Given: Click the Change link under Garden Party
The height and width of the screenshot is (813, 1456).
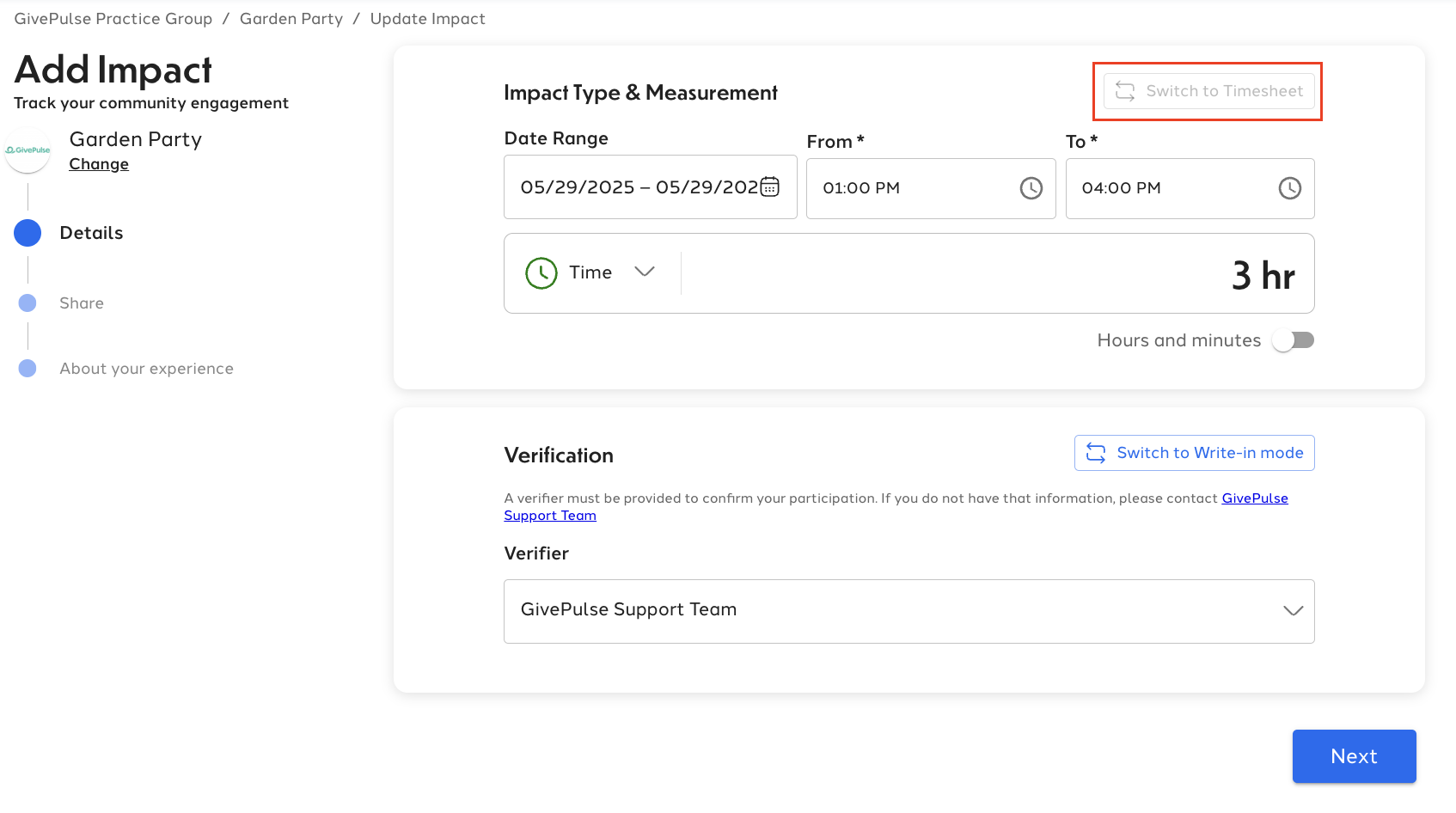Looking at the screenshot, I should coord(99,164).
